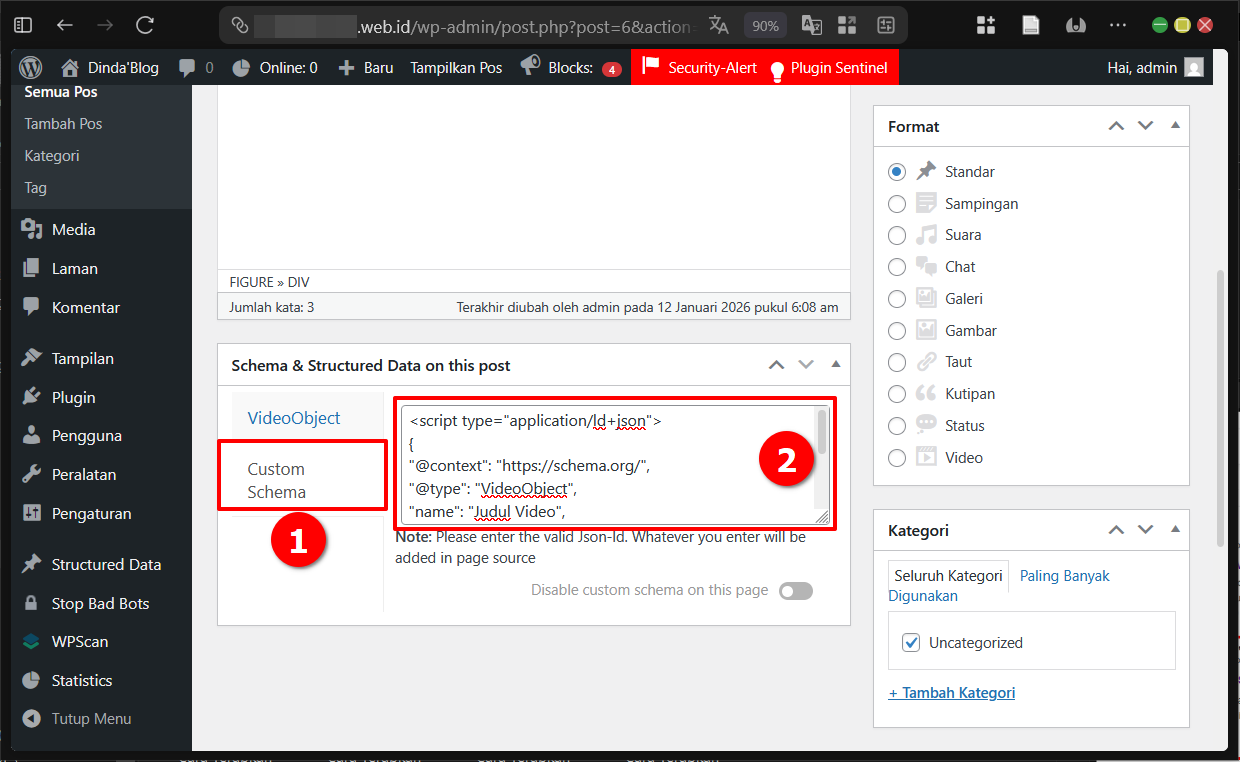Switch to the Custom Schema tab

276,478
